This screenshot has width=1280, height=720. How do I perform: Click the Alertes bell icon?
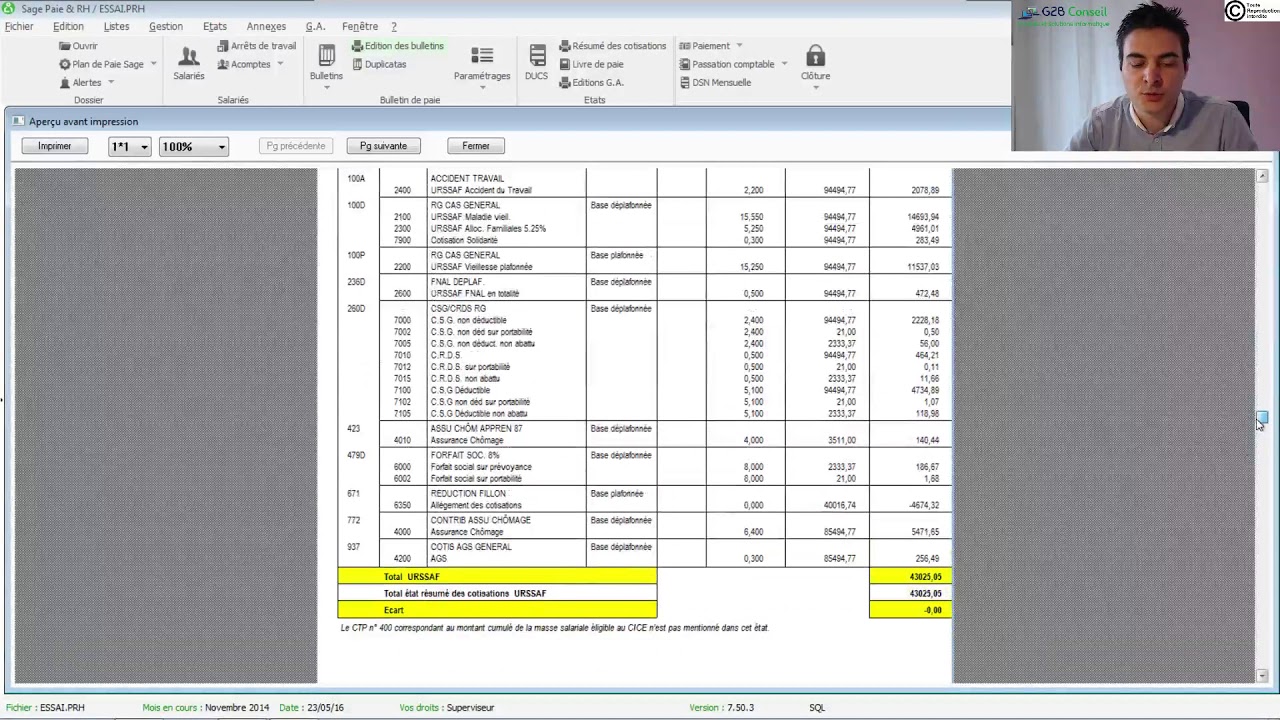tap(65, 83)
